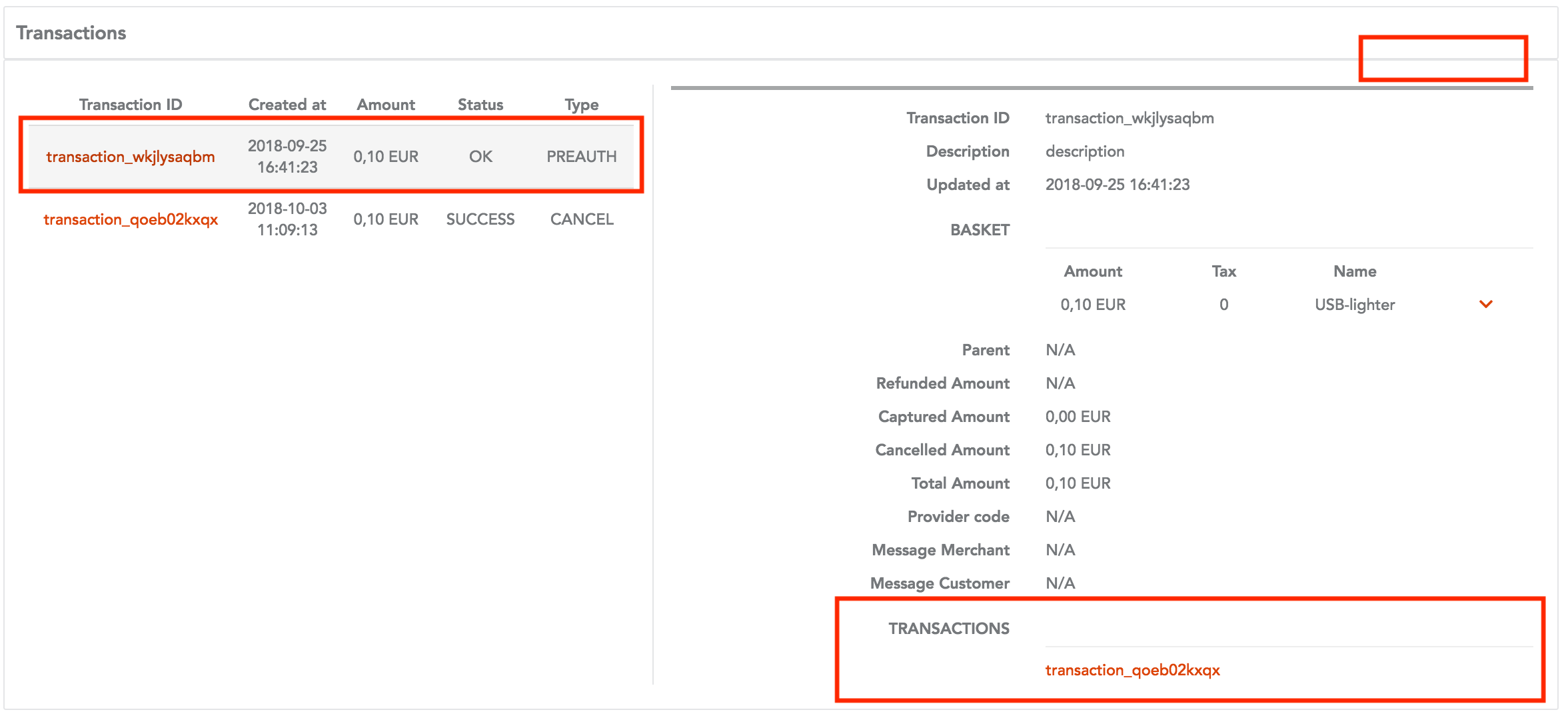Click the basket Tax value 0

coord(1223,305)
